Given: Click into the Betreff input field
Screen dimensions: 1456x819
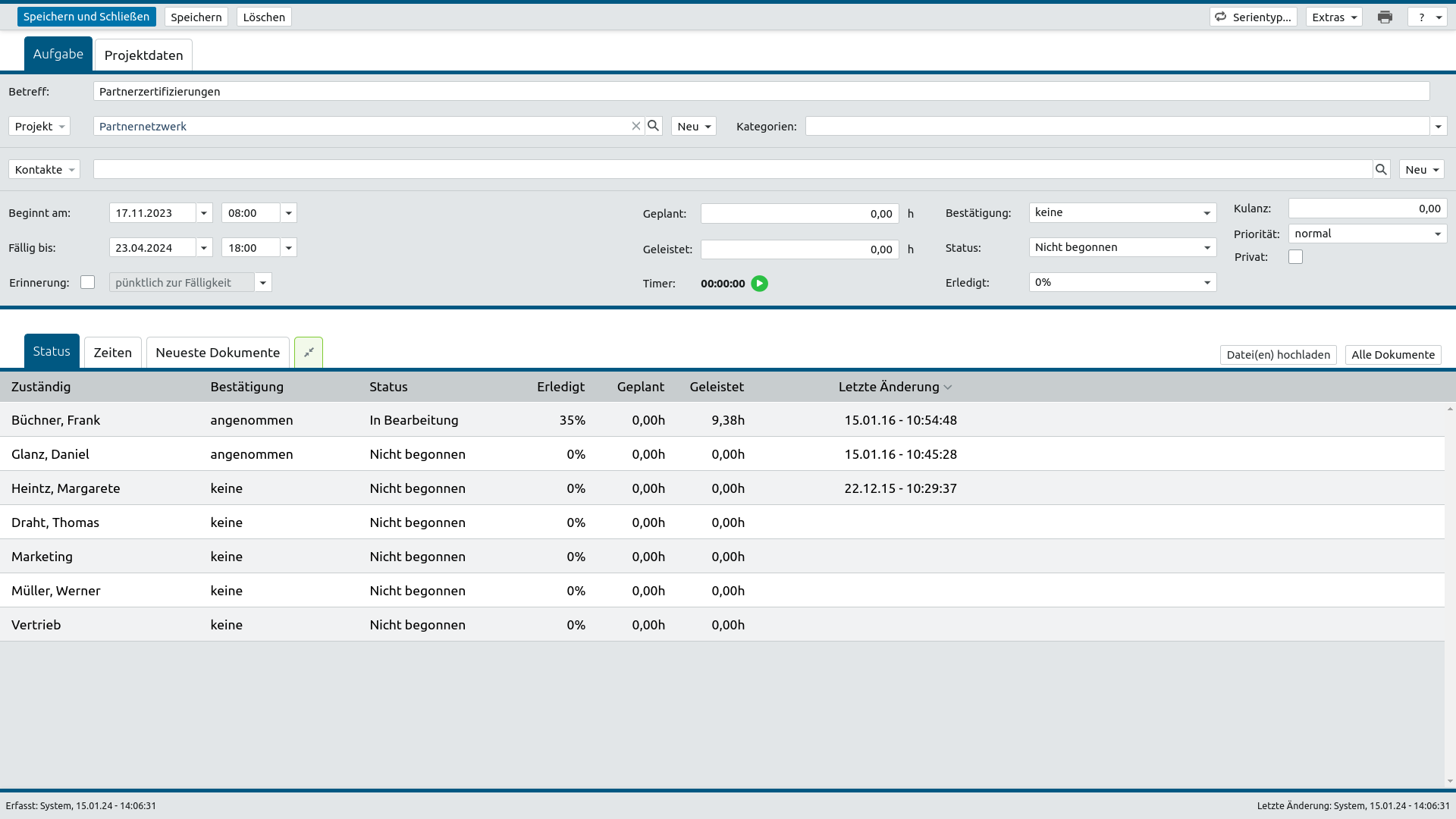Looking at the screenshot, I should tap(761, 92).
